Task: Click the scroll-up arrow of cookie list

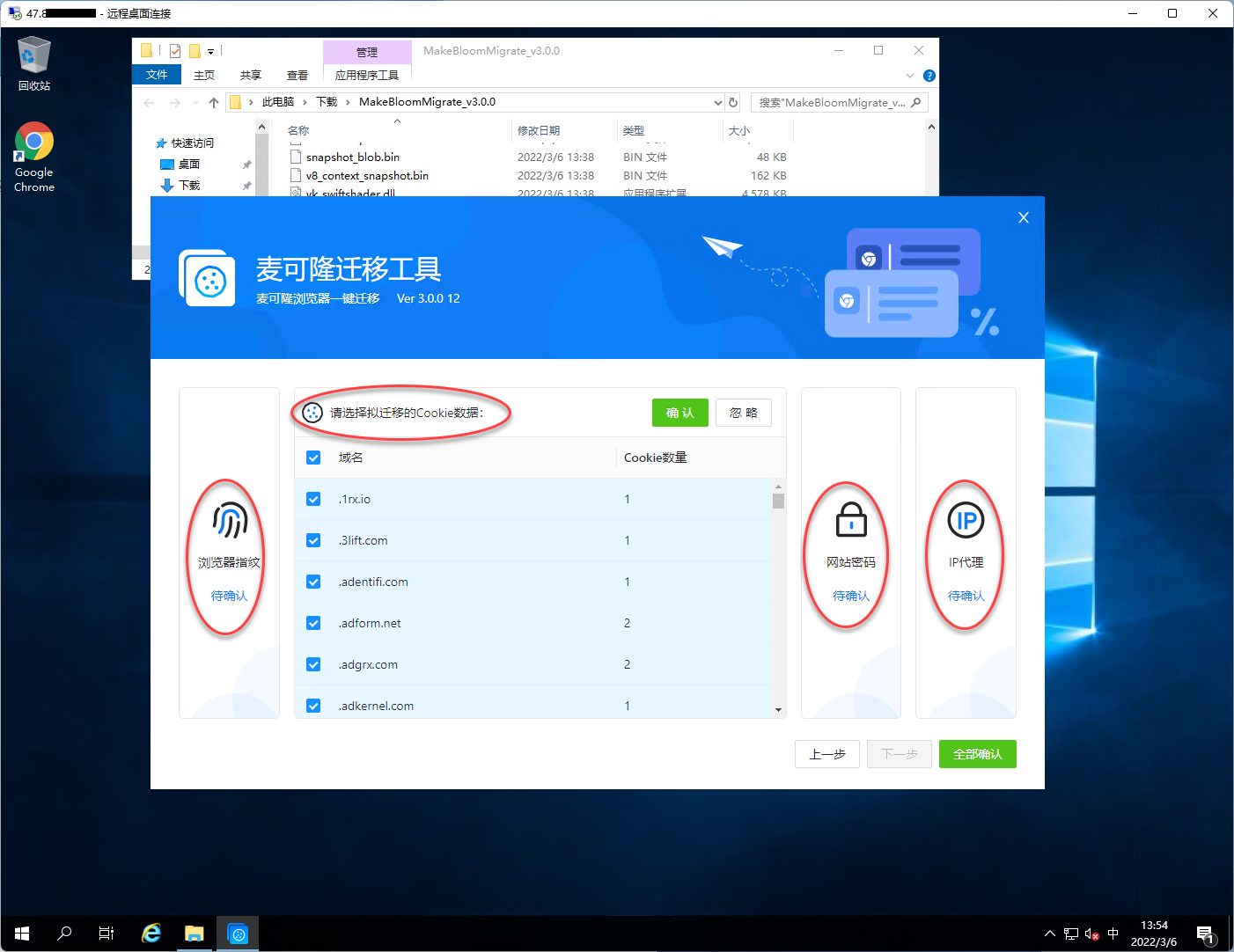Action: pos(778,486)
